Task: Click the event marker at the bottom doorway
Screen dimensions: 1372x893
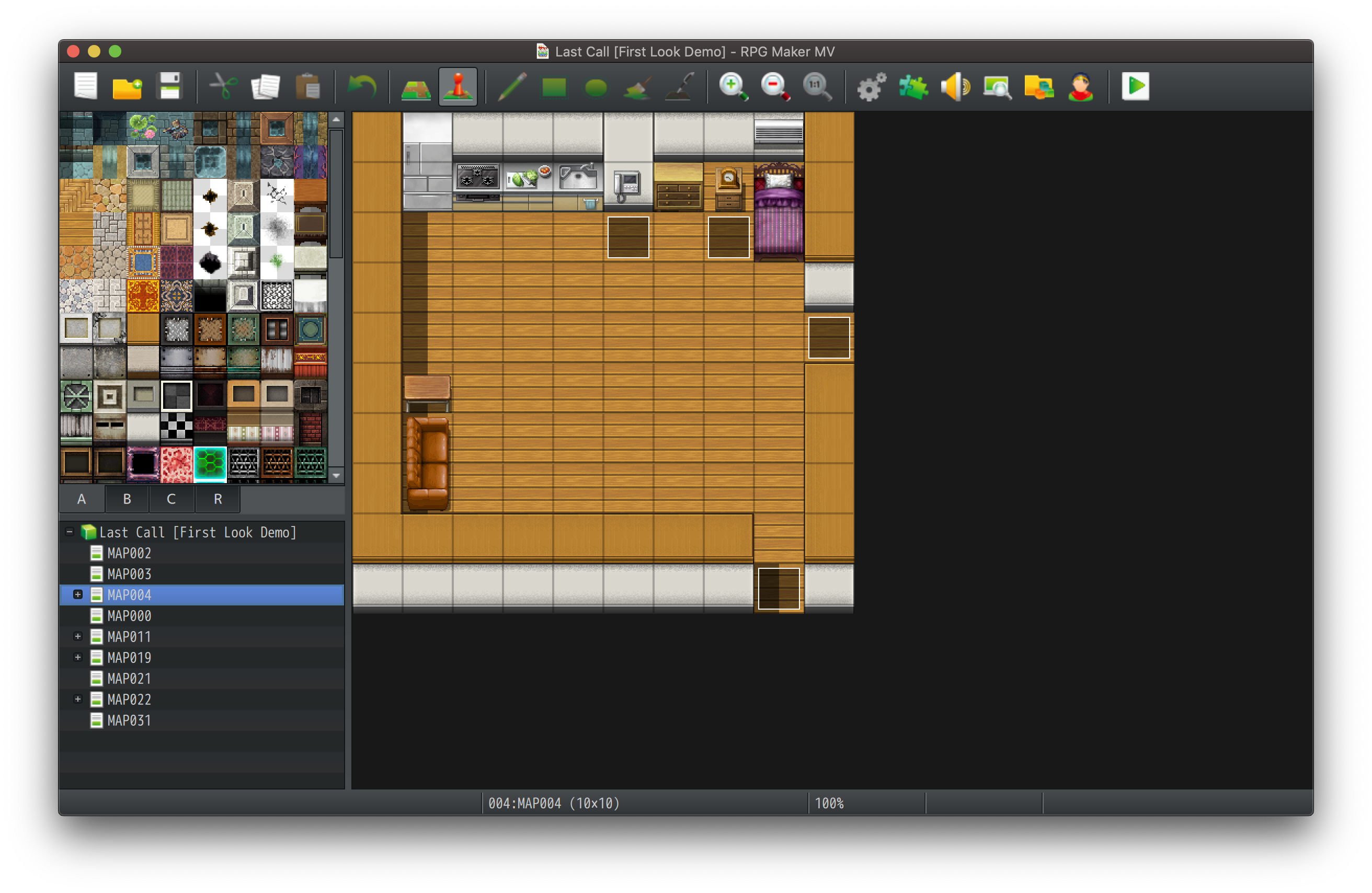Action: tap(779, 589)
